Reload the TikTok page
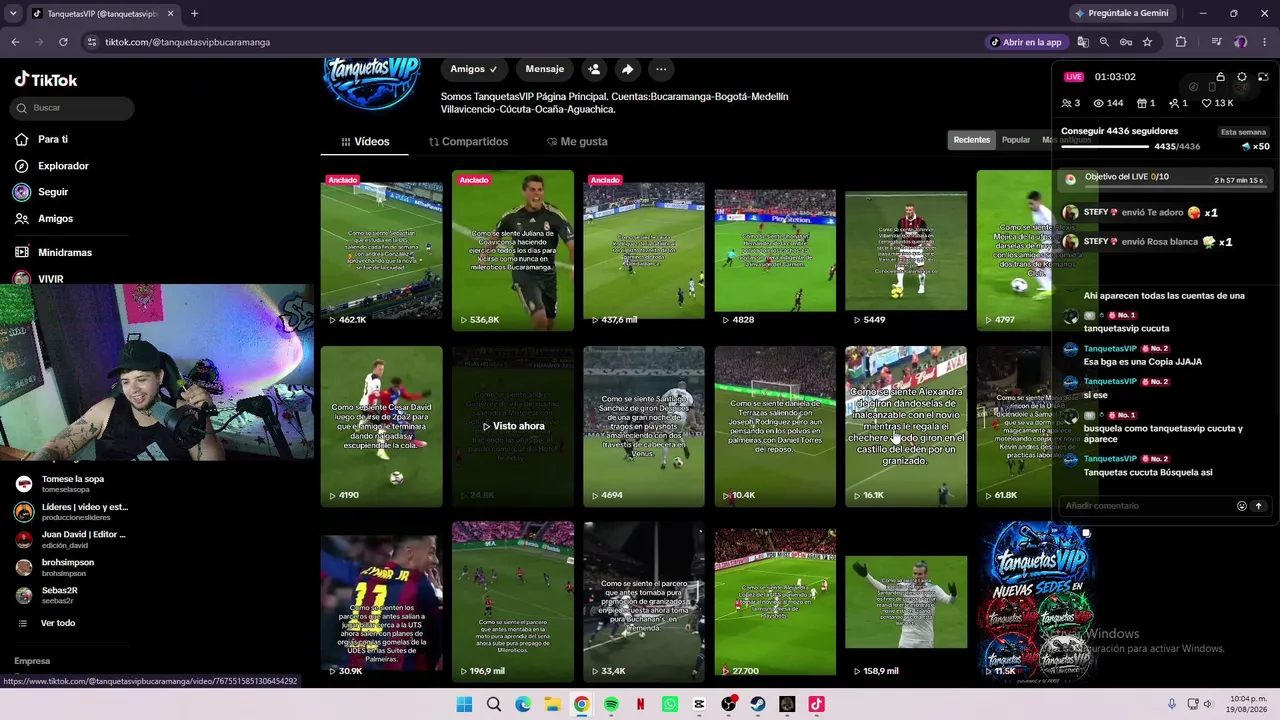Viewport: 1280px width, 720px height. pos(63,42)
